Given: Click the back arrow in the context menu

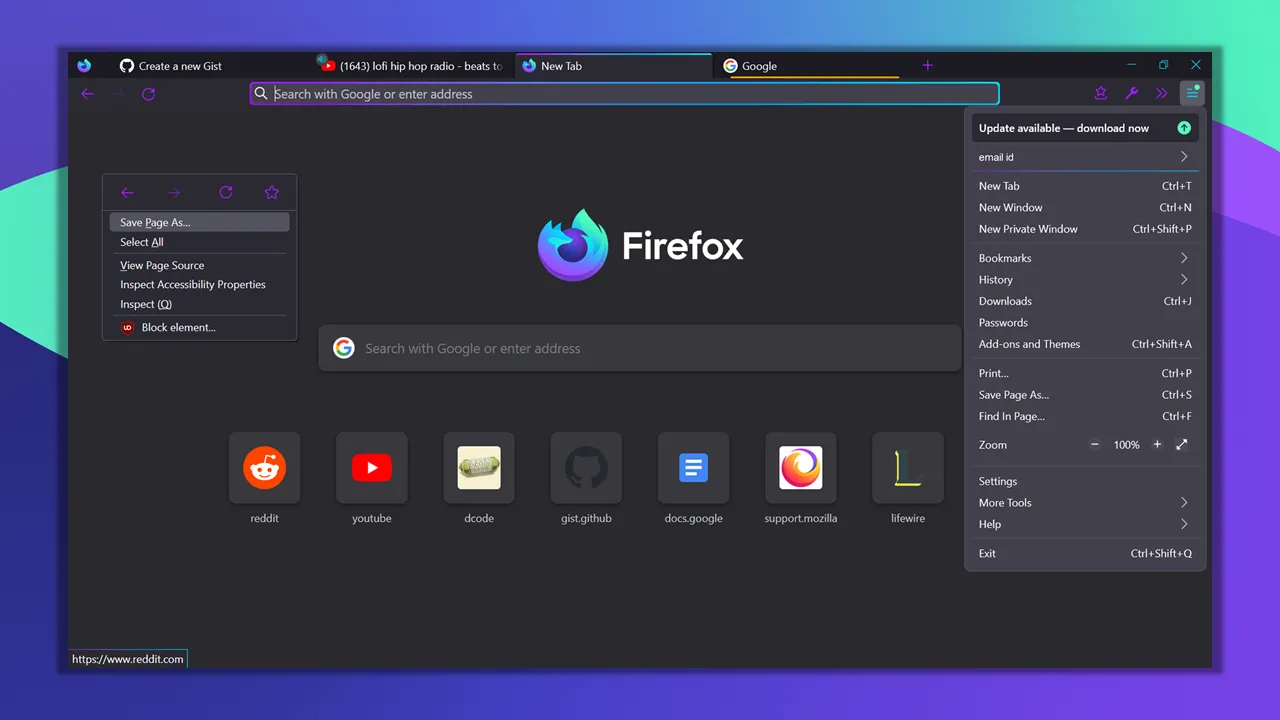Looking at the screenshot, I should click(127, 192).
